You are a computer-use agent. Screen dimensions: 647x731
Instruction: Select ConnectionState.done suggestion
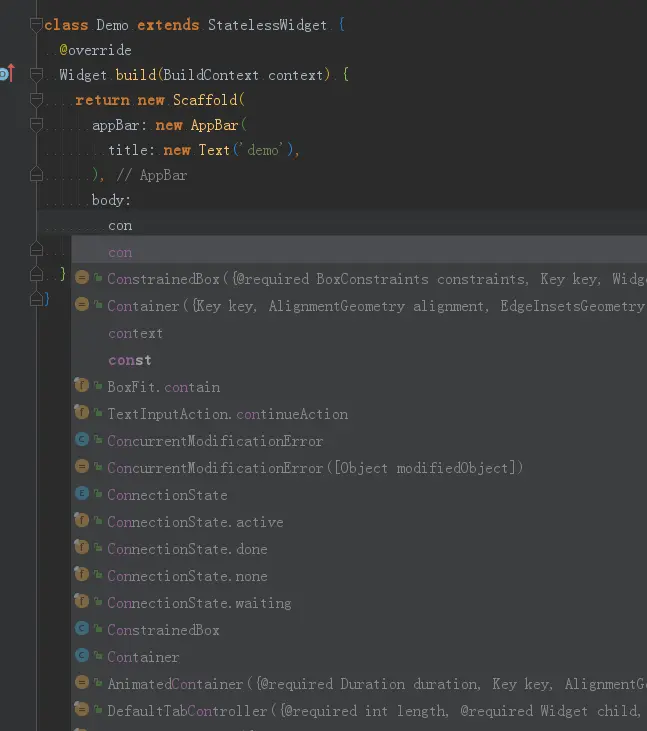click(x=359, y=549)
